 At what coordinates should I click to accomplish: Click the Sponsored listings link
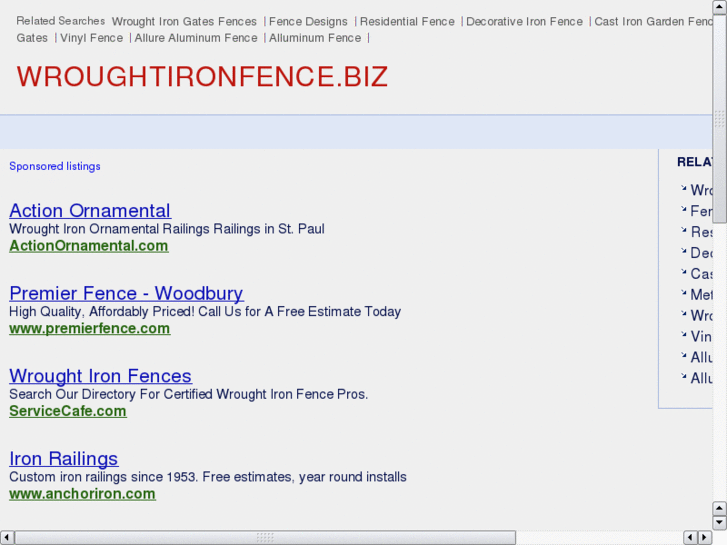point(55,166)
